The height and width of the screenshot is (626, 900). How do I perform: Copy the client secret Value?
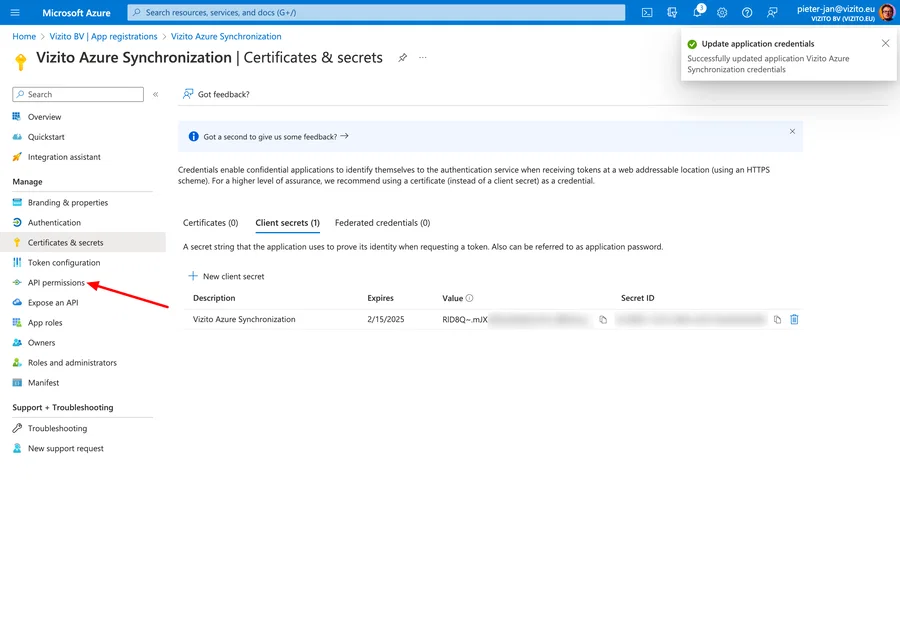coord(602,319)
